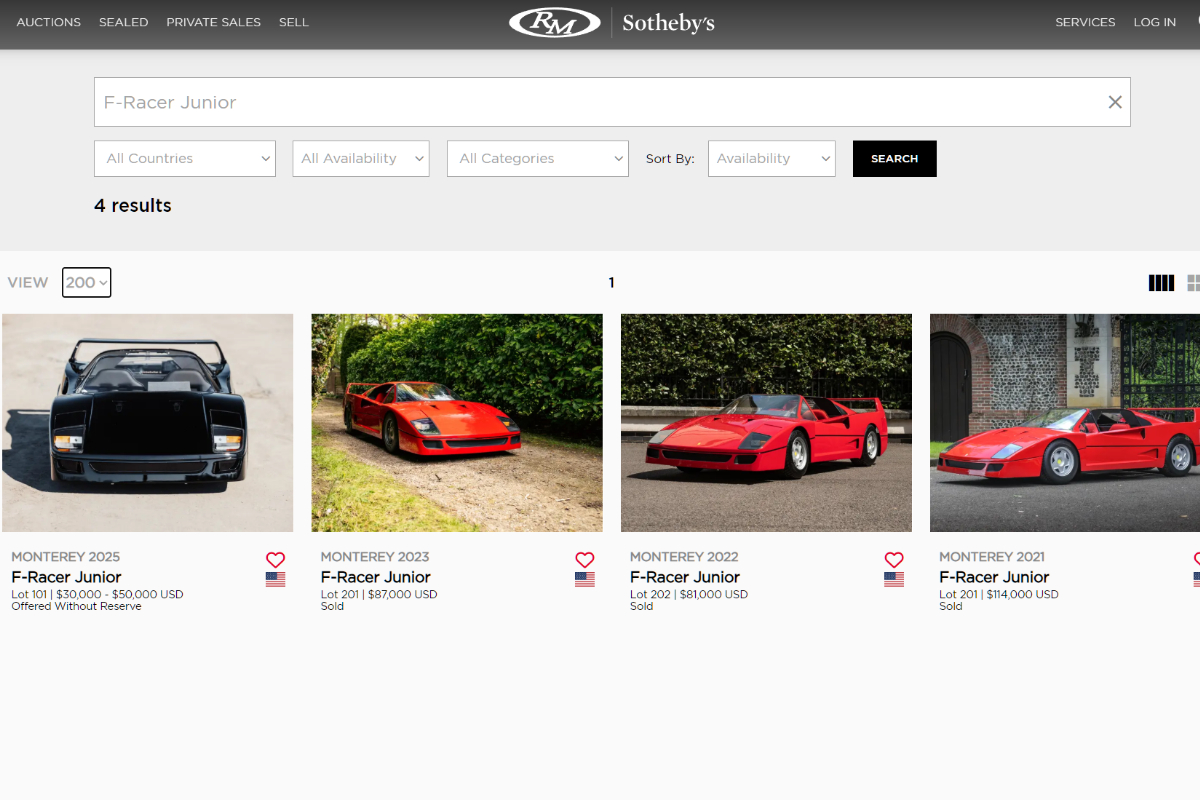Viewport: 1200px width, 800px height.
Task: Click the Lot 202 $81,000 USD text
Action: pyautogui.click(x=689, y=594)
